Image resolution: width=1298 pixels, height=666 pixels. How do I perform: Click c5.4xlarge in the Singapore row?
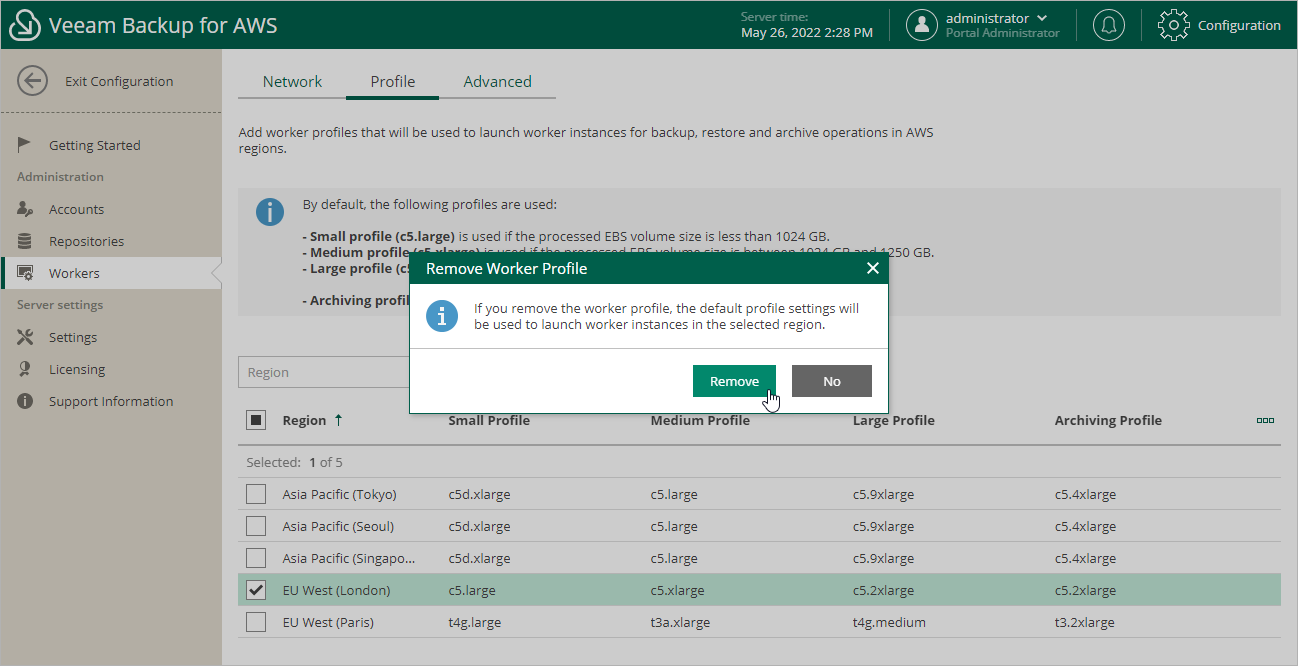point(1085,558)
